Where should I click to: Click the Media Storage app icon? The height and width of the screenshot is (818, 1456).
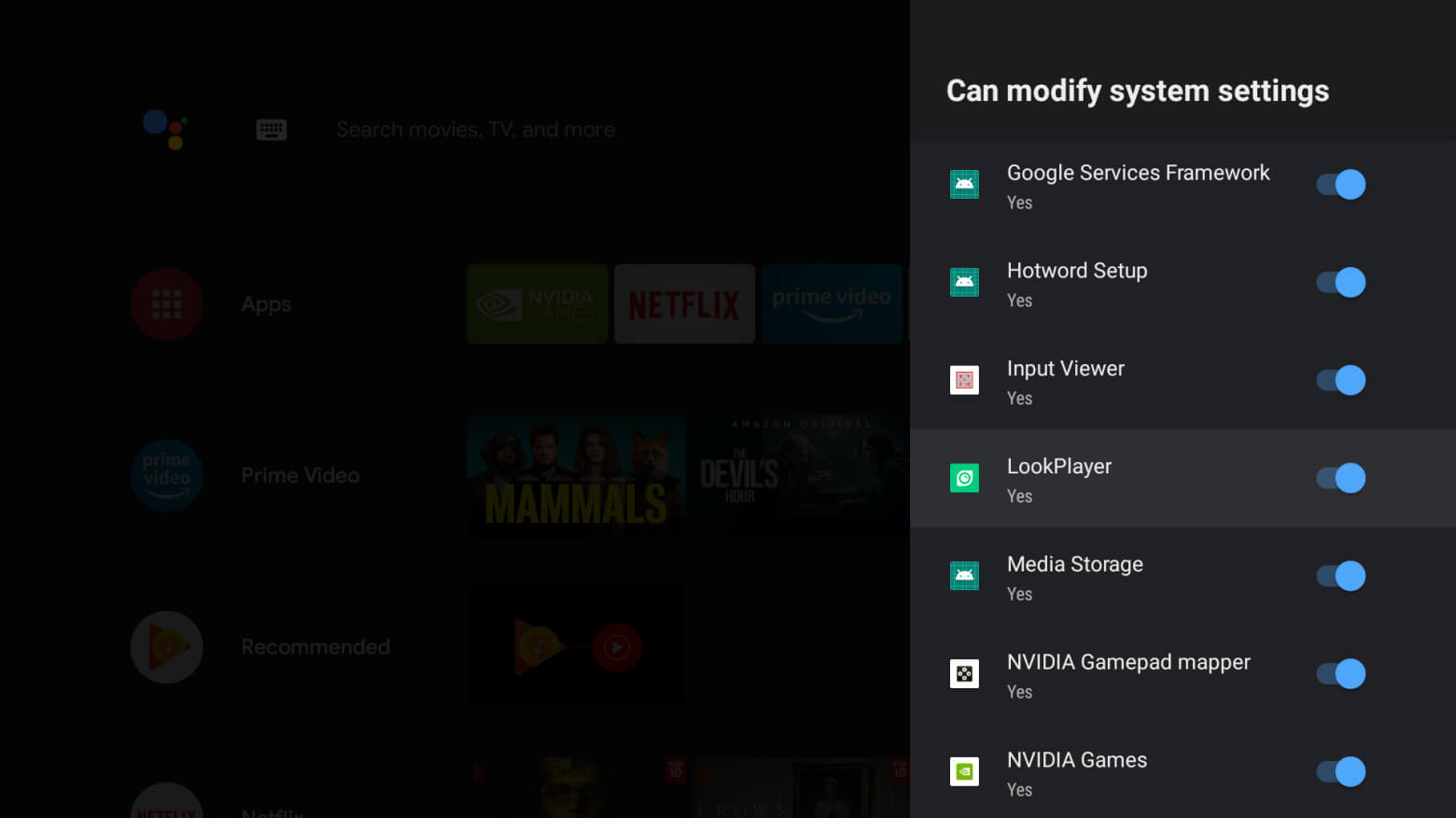[964, 576]
